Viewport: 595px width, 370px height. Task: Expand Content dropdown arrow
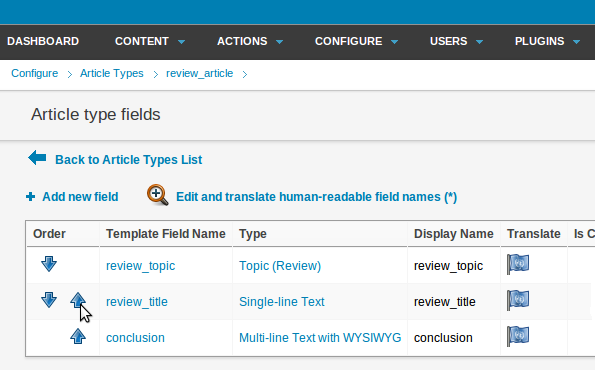tap(181, 42)
